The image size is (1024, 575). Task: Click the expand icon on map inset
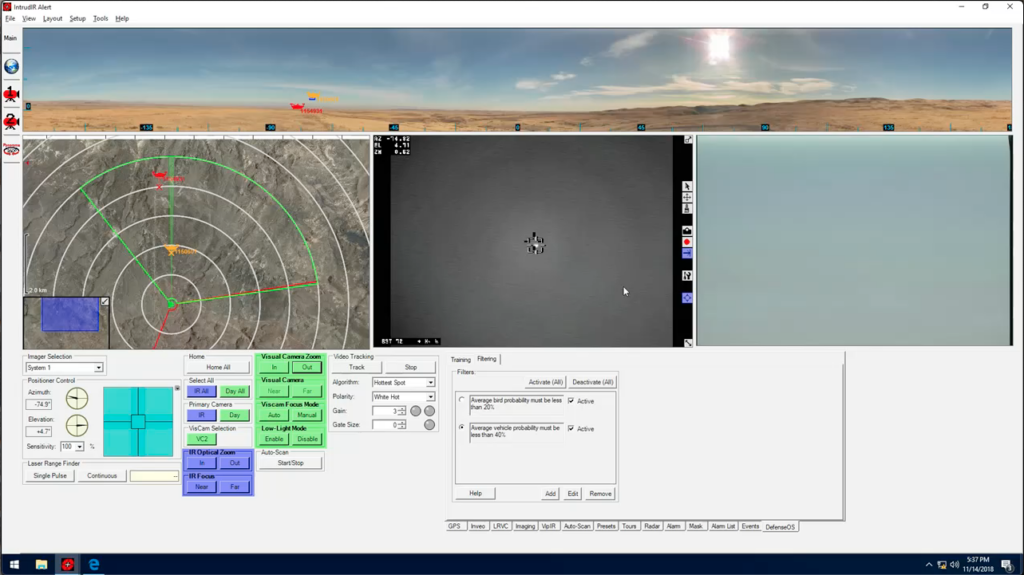[x=105, y=301]
